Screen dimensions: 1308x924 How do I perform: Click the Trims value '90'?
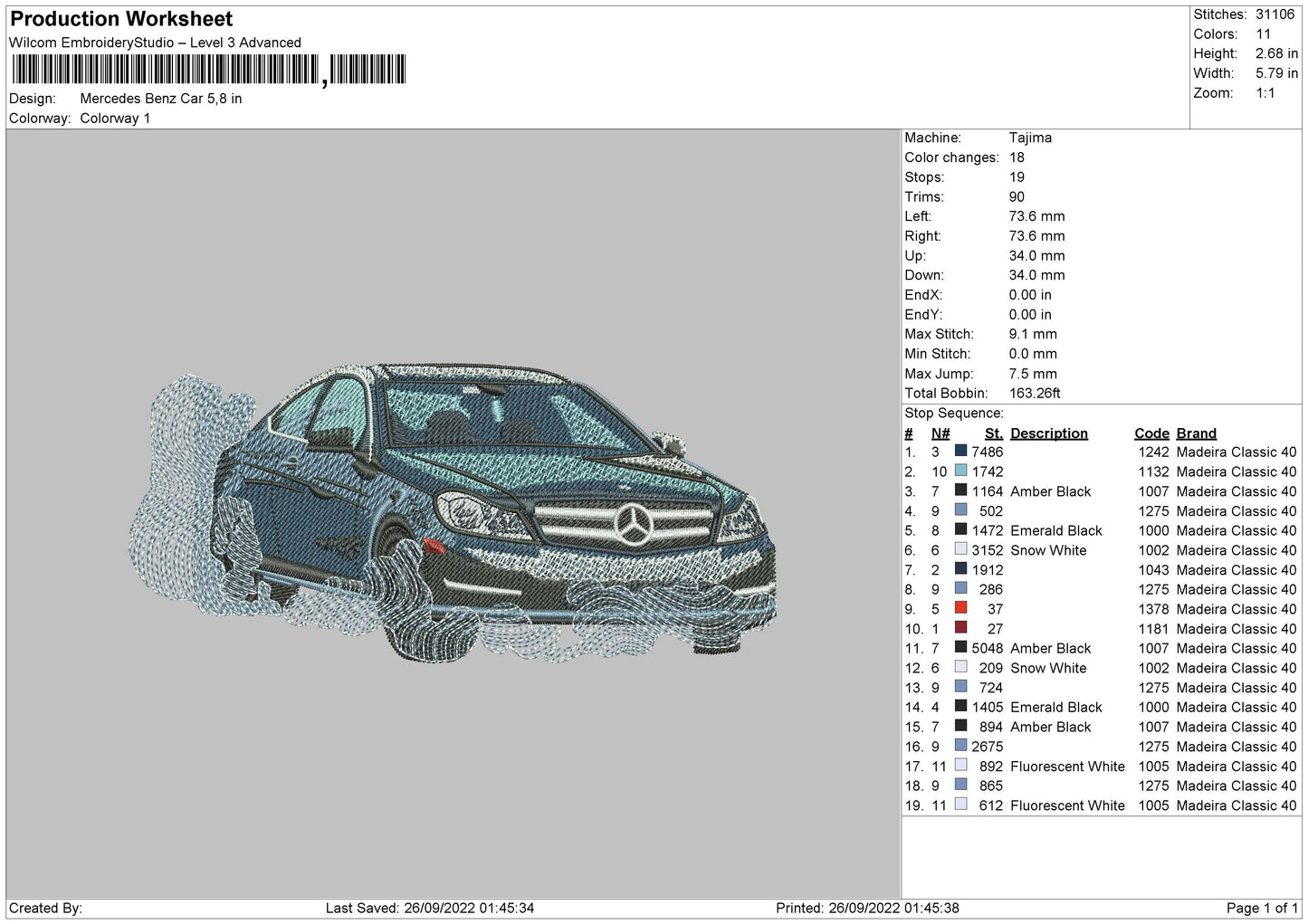point(1017,196)
